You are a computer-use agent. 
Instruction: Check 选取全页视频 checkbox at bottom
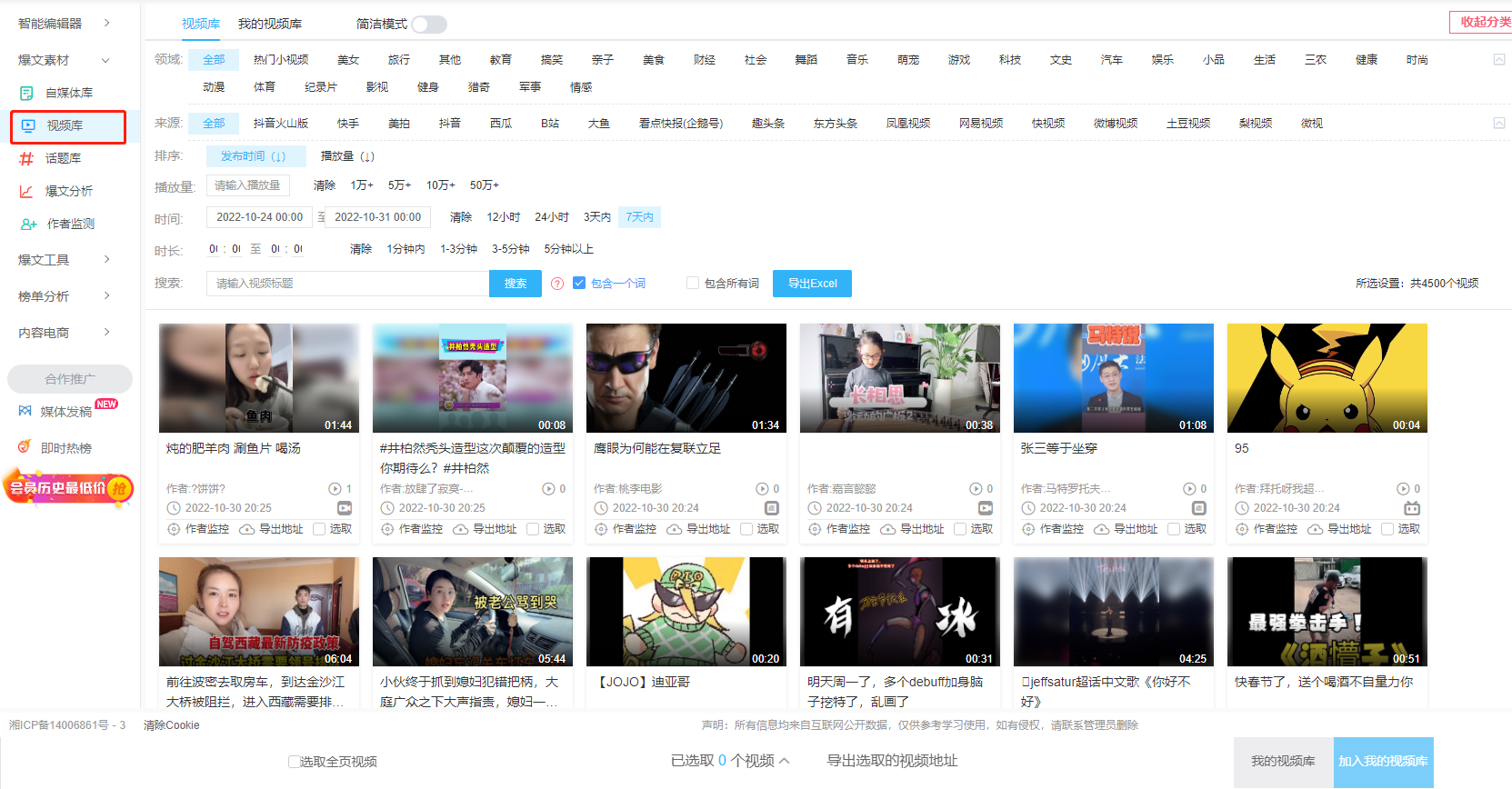coord(294,762)
